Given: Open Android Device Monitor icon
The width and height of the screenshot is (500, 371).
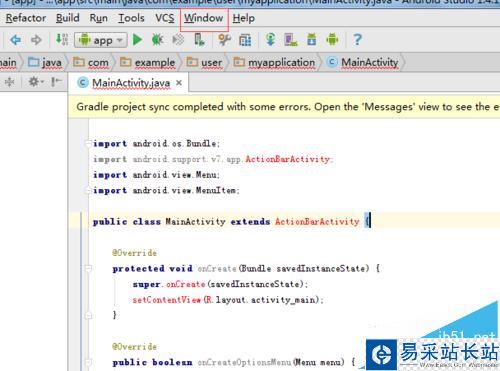Looking at the screenshot, I should [x=332, y=40].
